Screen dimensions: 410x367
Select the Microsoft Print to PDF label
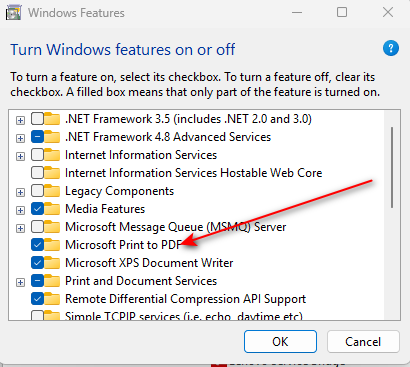point(123,245)
